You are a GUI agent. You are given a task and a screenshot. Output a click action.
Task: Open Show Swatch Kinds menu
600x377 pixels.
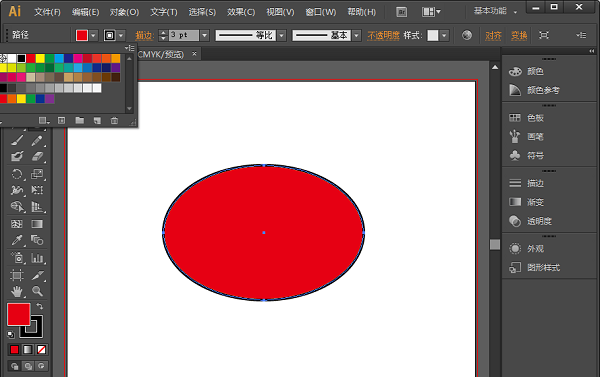[44, 121]
